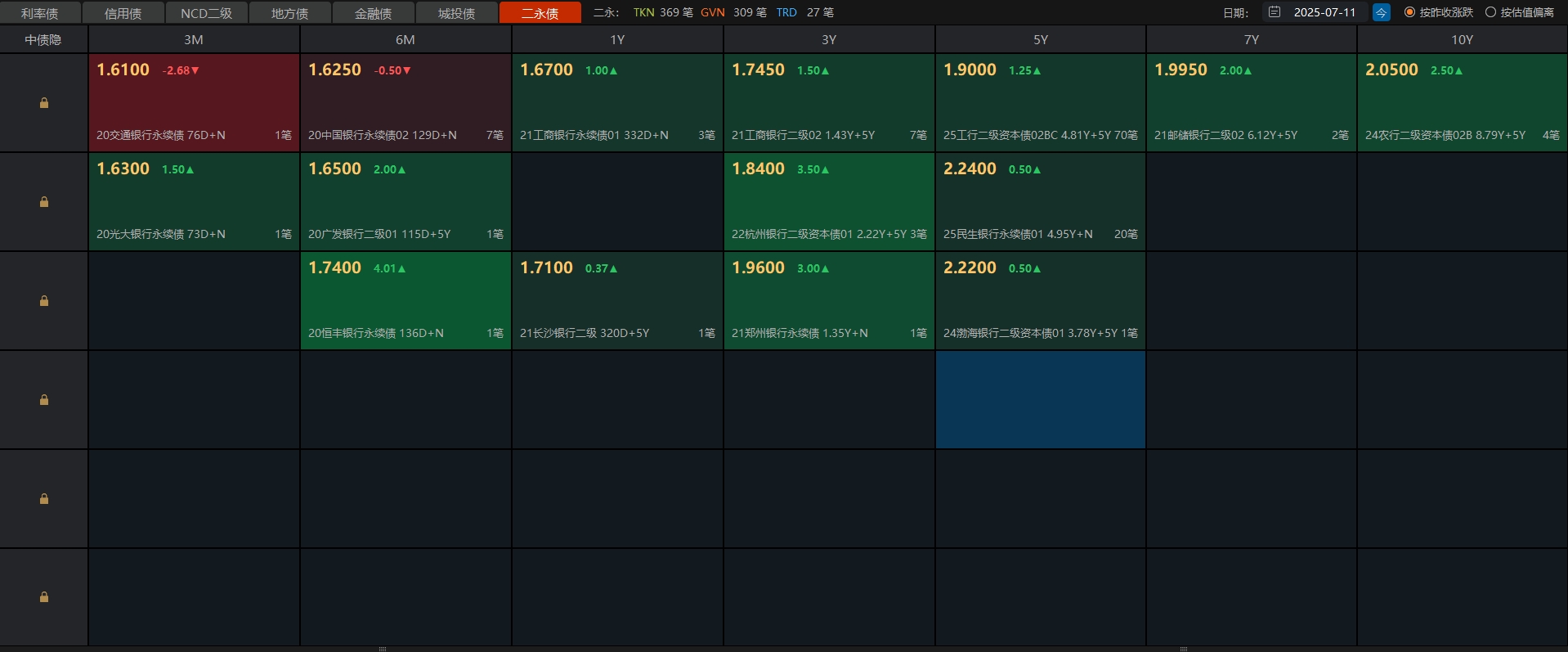The height and width of the screenshot is (652, 1568).
Task: Click 21邮储银行二级02 6.12Y+5Y bond name
Action: 1225,135
